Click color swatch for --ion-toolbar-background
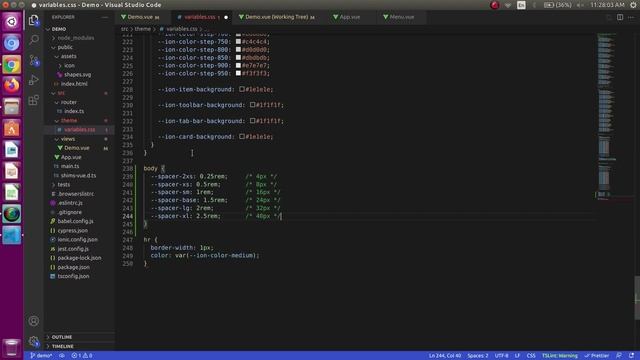Viewport: 640px width, 360px height. click(x=253, y=105)
